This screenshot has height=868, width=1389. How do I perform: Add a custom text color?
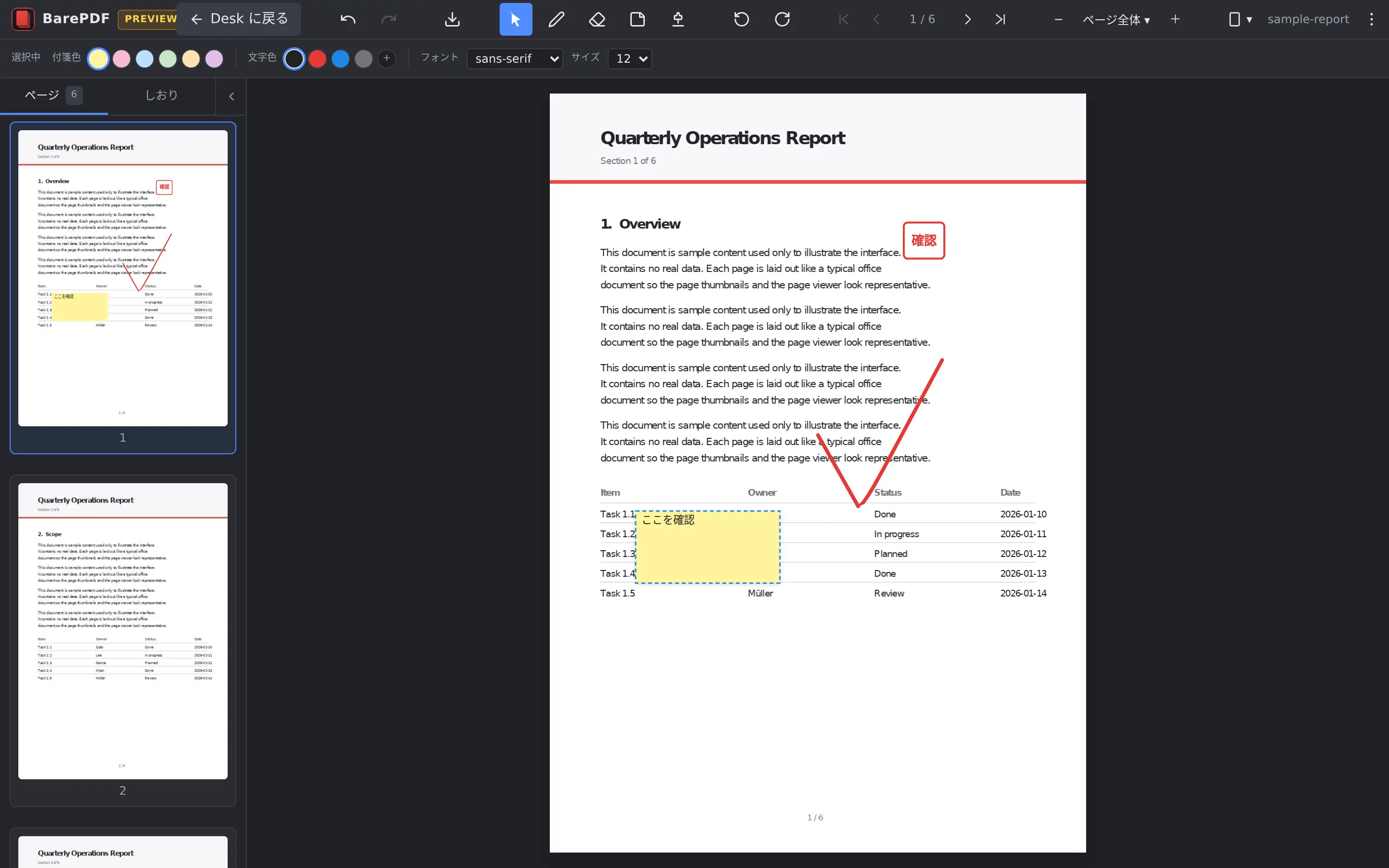pyautogui.click(x=387, y=58)
